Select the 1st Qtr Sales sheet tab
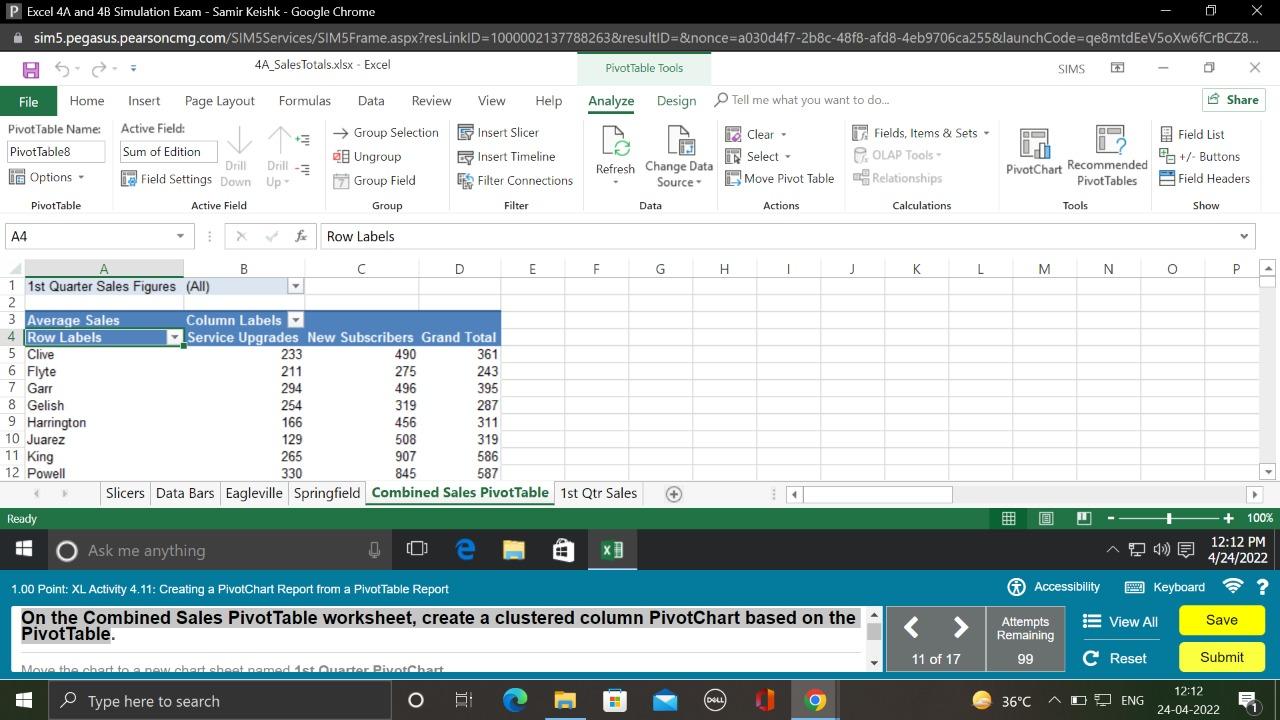 (598, 493)
